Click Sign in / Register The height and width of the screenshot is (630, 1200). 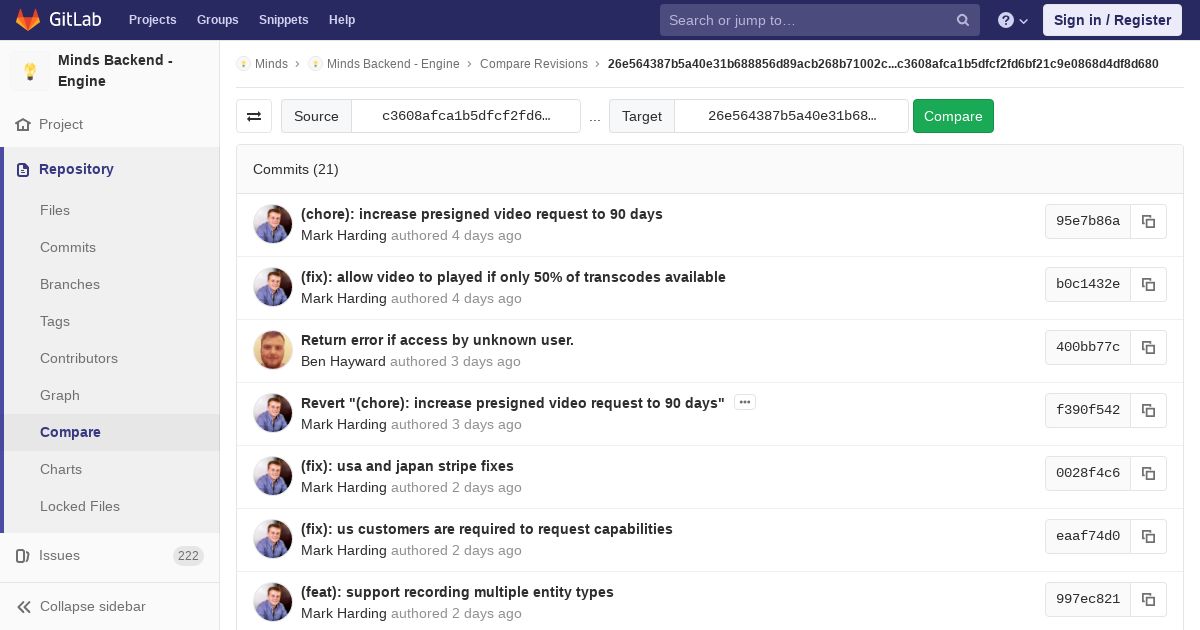click(1112, 20)
